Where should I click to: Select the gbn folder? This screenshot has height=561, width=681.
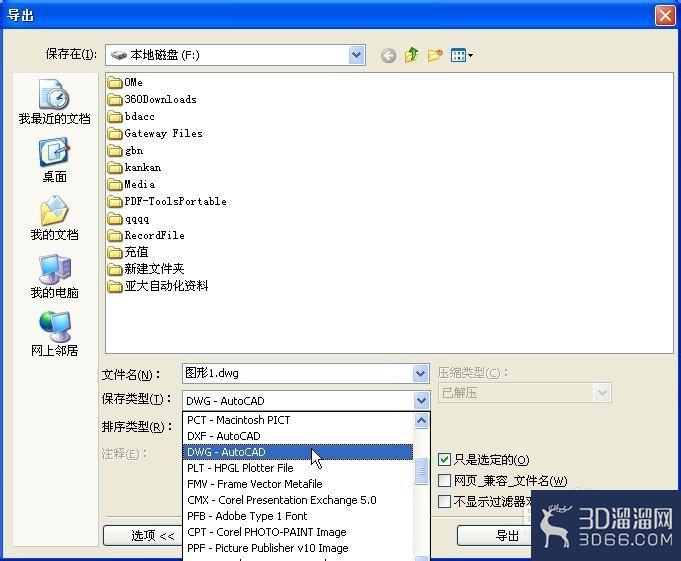[x=126, y=151]
